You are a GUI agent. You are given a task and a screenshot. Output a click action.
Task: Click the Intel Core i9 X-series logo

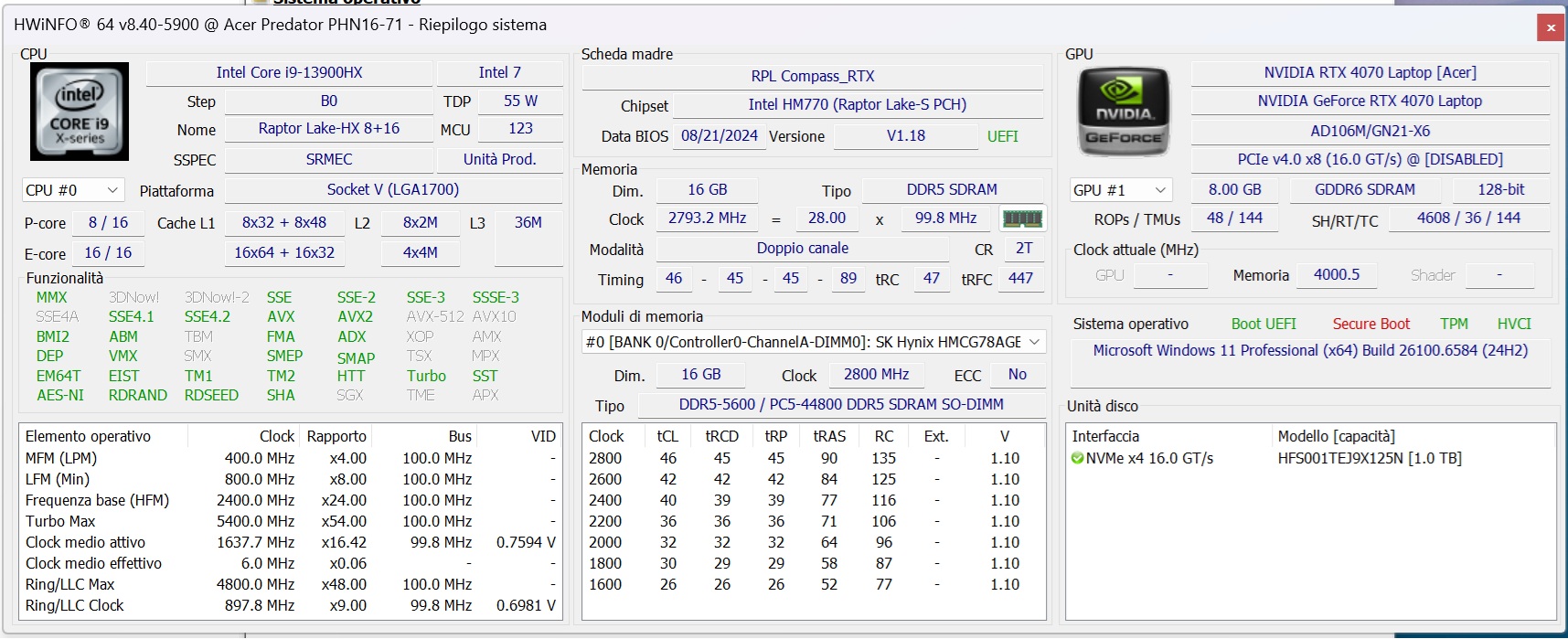tap(80, 112)
